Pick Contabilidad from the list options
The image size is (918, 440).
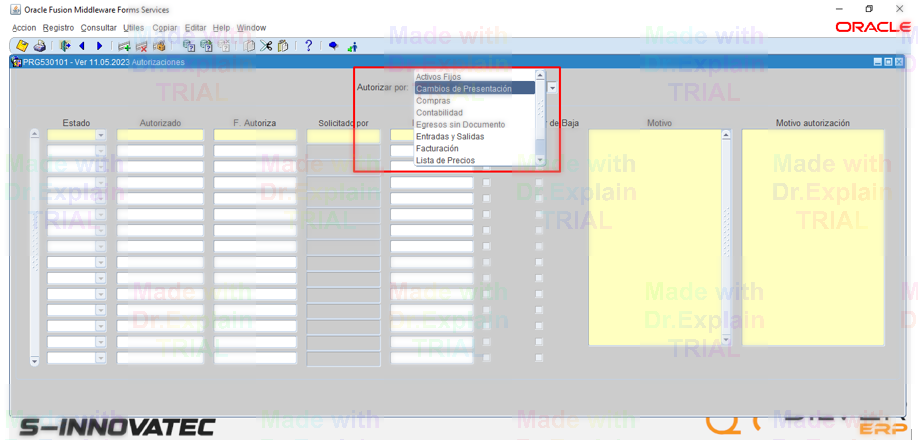click(x=439, y=113)
